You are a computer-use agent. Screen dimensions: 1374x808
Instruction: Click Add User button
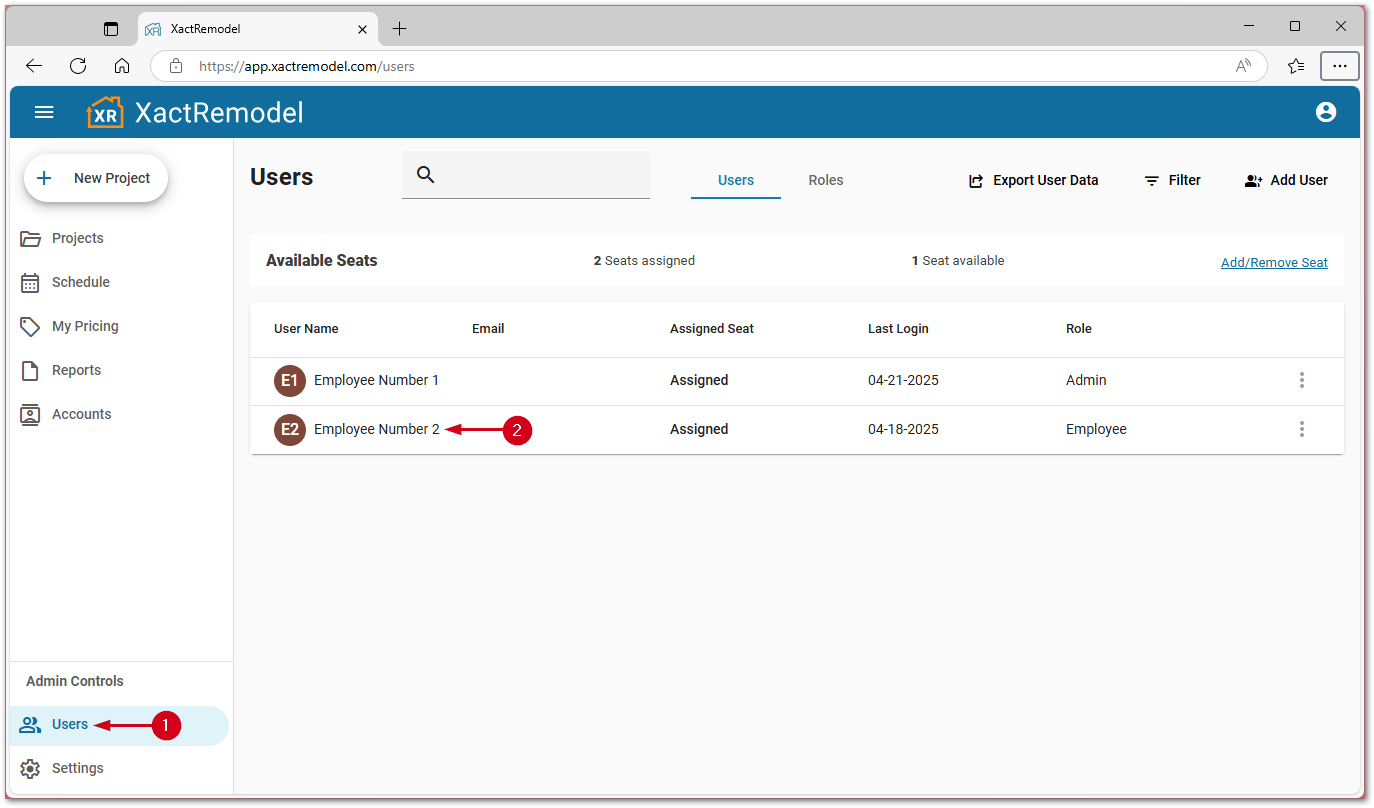(x=1286, y=180)
